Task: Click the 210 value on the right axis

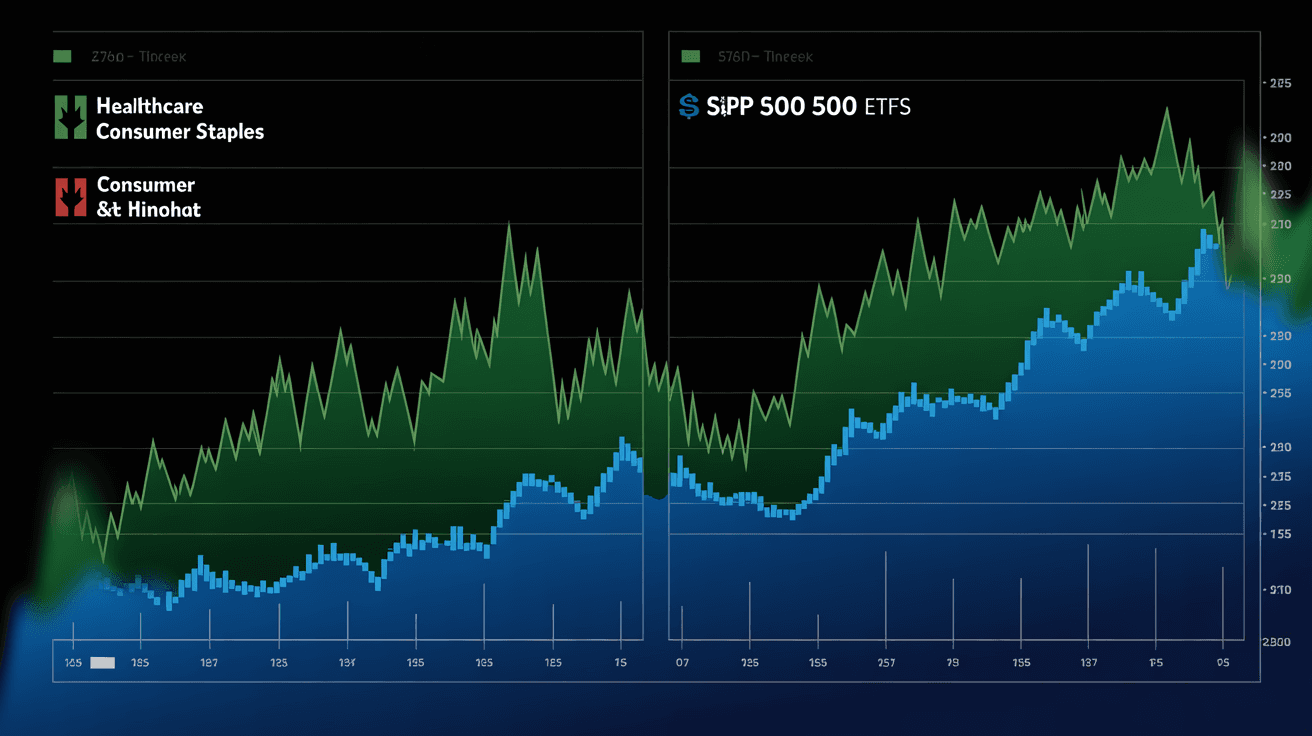Action: [x=1280, y=224]
